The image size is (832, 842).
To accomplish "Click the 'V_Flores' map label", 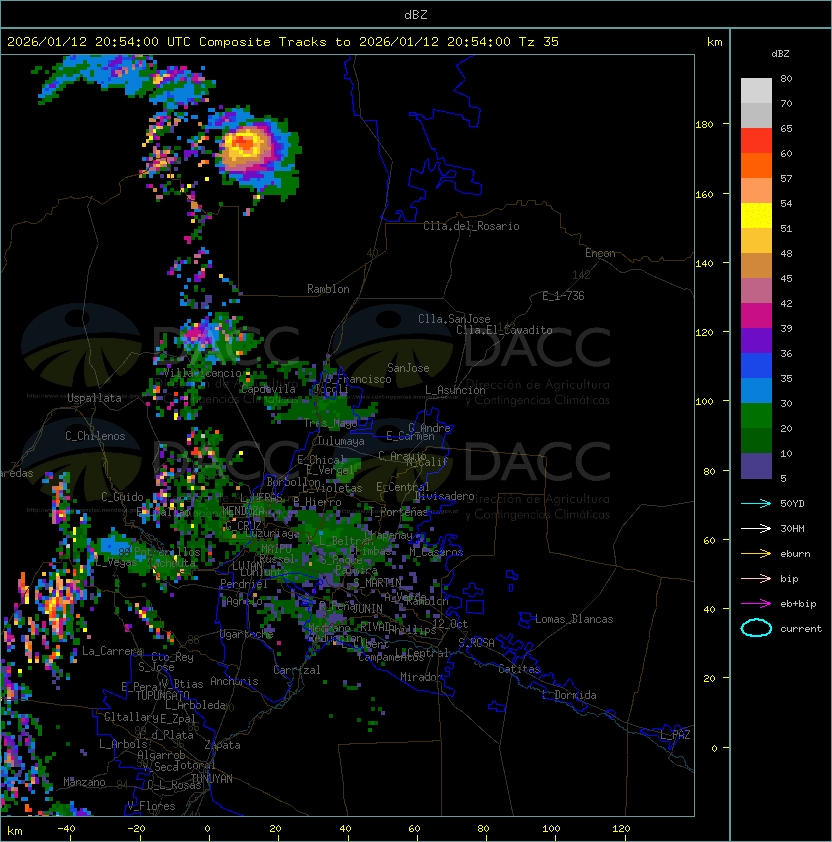I will pyautogui.click(x=151, y=806).
